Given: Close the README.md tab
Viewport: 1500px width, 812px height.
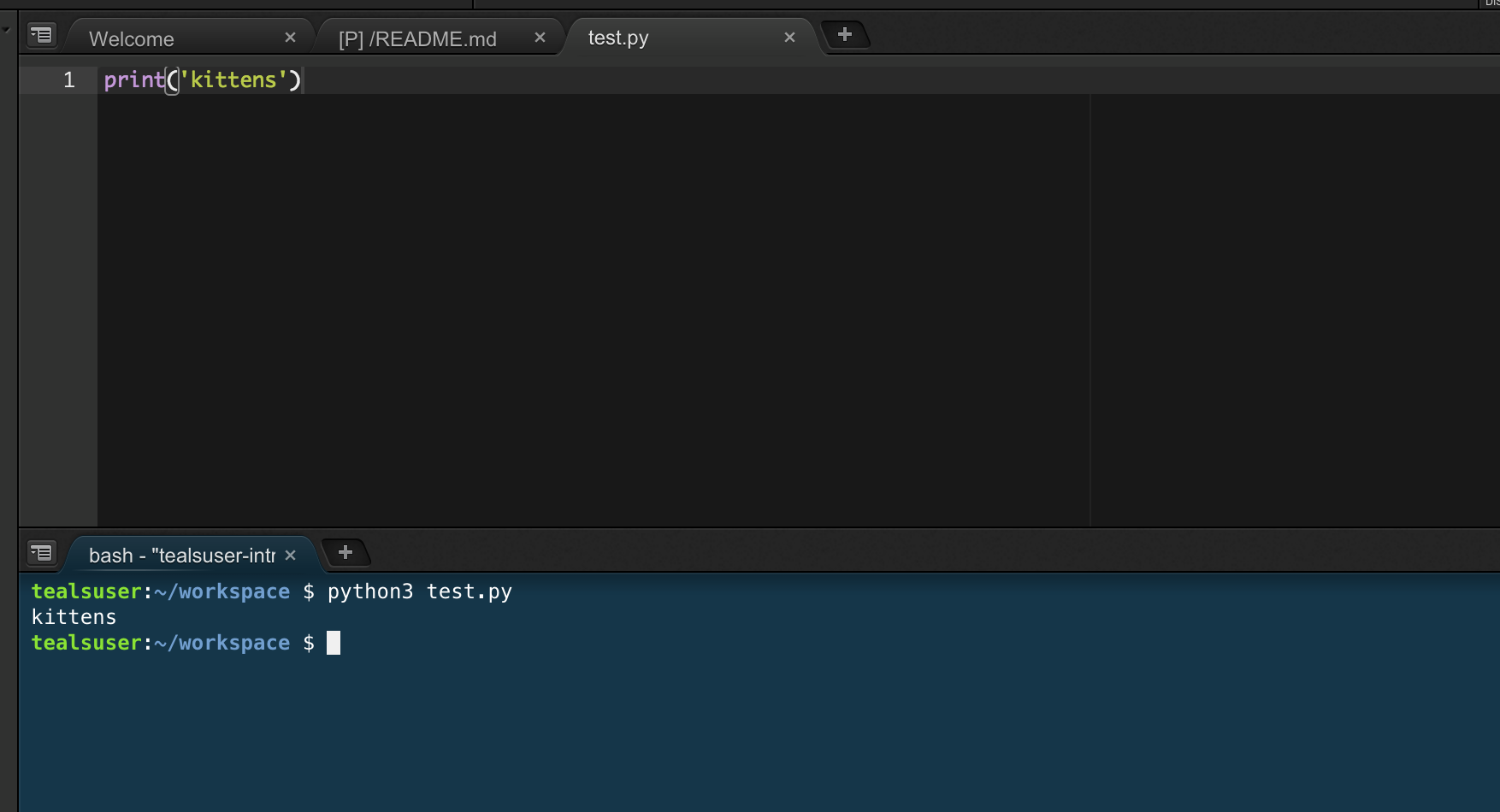Looking at the screenshot, I should [x=540, y=37].
